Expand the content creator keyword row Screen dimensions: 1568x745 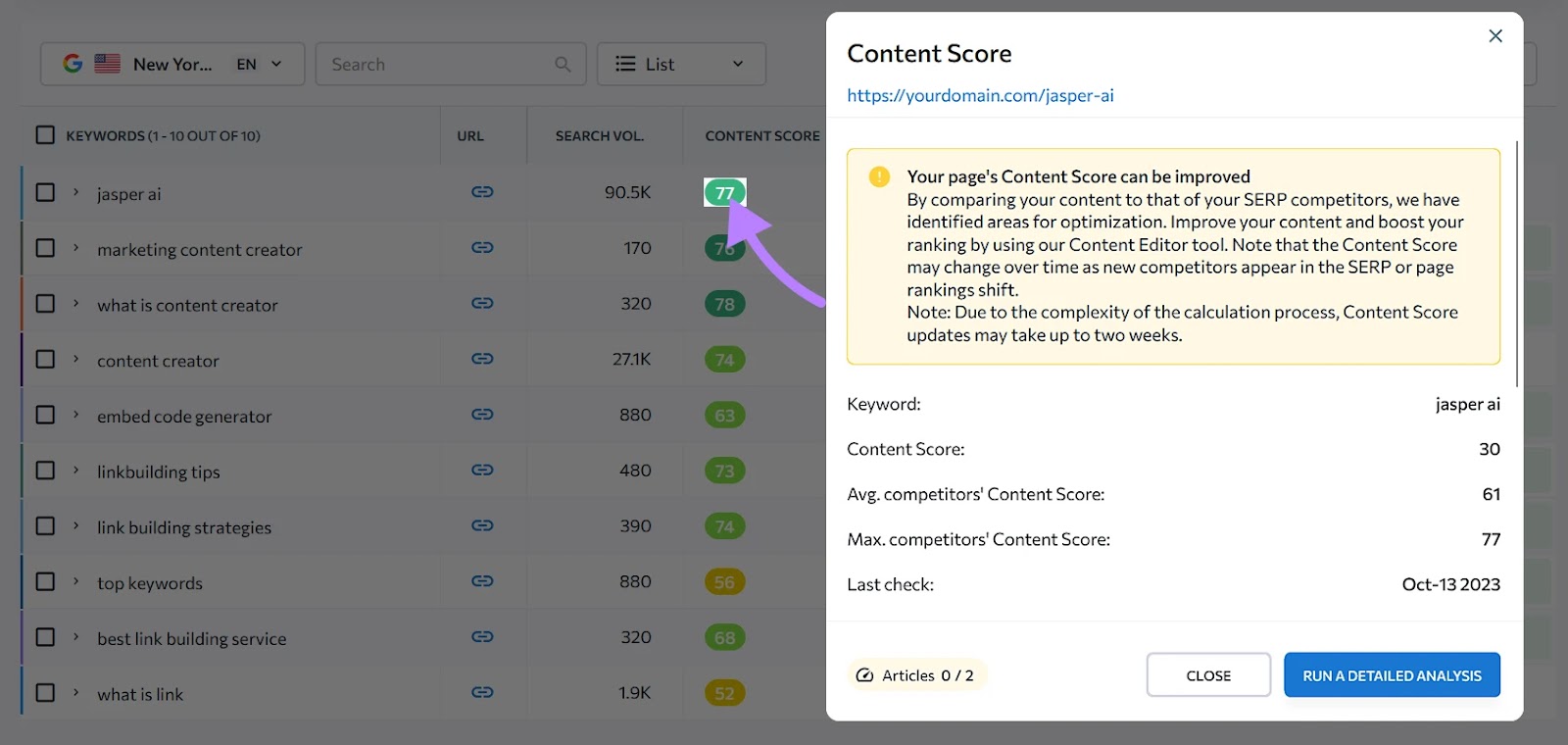[75, 359]
